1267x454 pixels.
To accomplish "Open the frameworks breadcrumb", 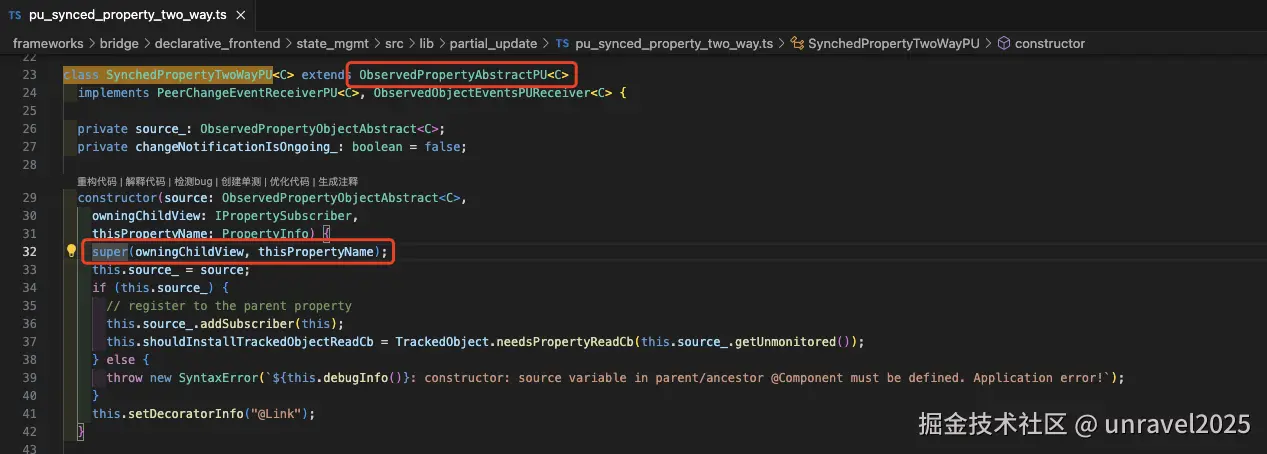I will click(x=48, y=43).
